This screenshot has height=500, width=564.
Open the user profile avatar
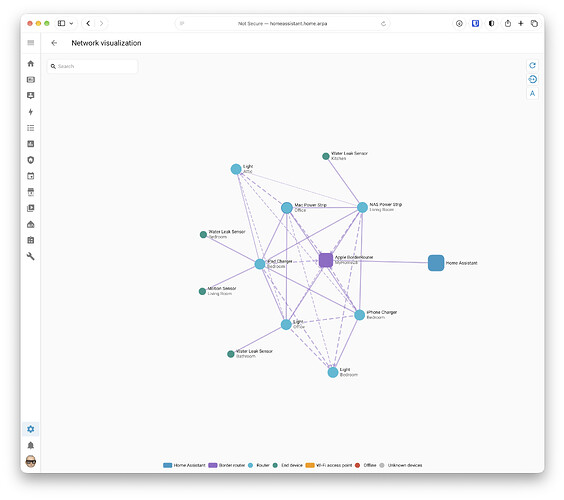coord(31,462)
